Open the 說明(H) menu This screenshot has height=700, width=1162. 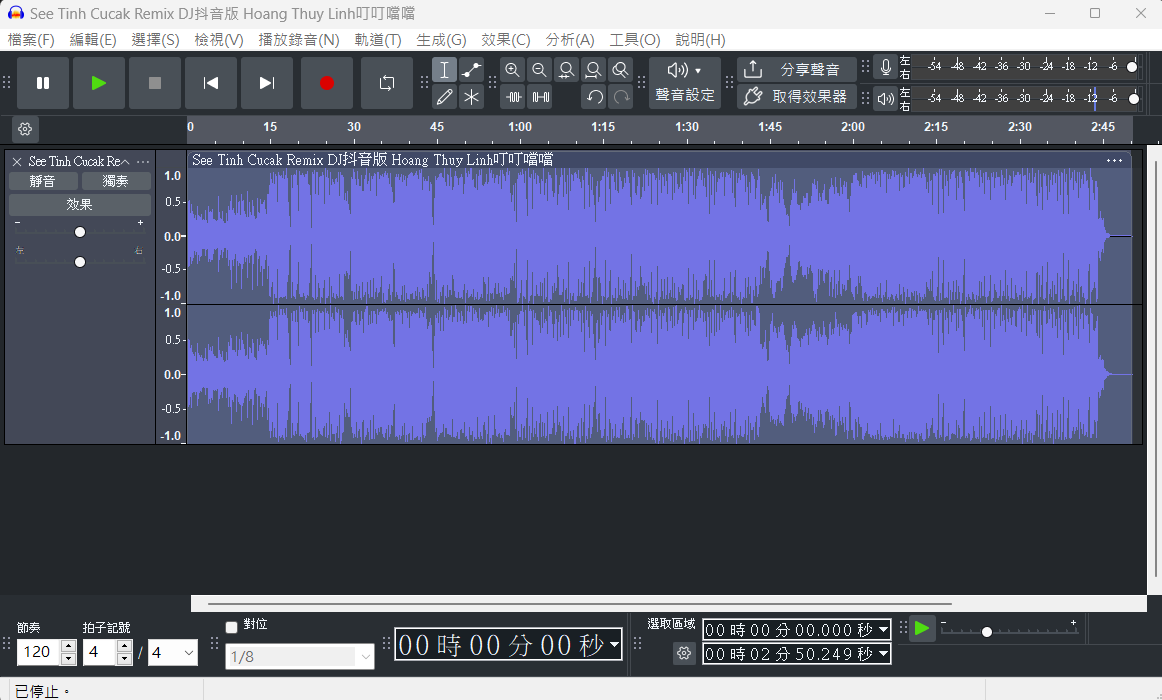click(700, 40)
